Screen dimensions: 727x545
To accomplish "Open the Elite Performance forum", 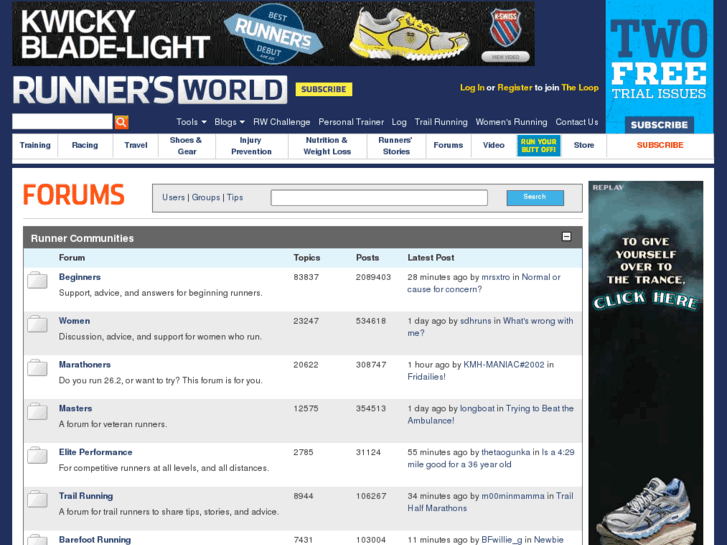I will [x=96, y=452].
